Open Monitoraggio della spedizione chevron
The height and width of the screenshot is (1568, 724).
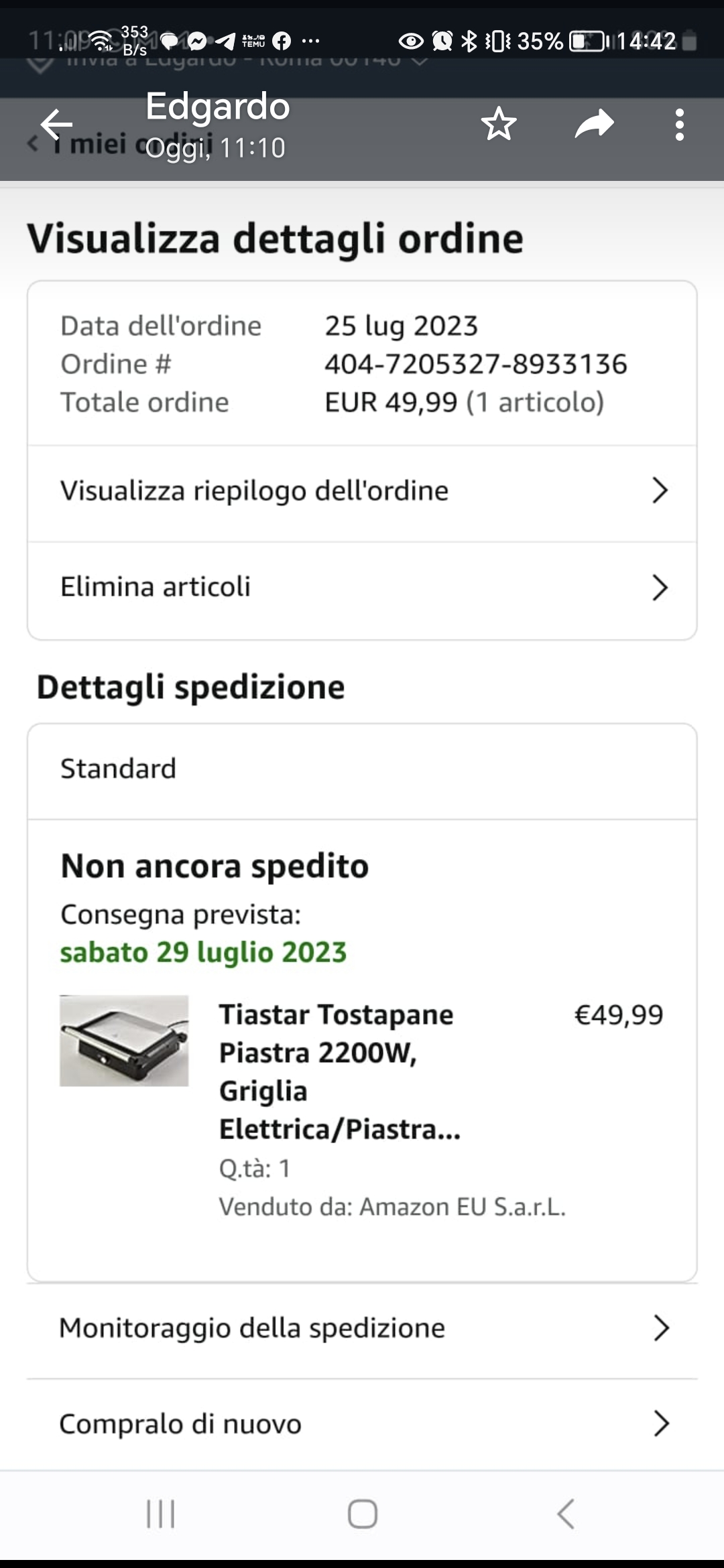pyautogui.click(x=661, y=1327)
